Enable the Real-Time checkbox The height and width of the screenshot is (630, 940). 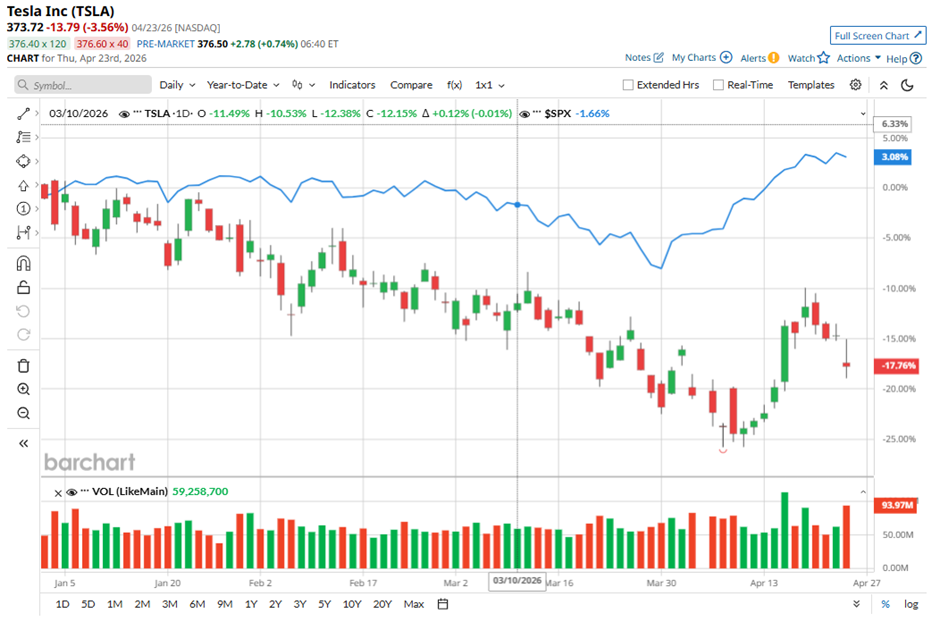click(718, 85)
